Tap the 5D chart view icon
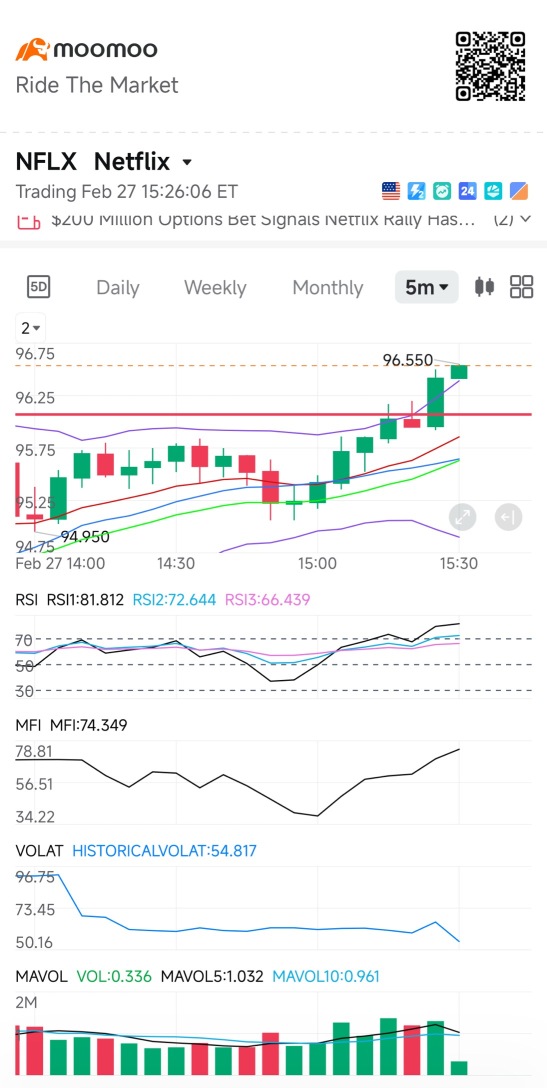Viewport: 547px width, 1088px height. click(x=38, y=287)
